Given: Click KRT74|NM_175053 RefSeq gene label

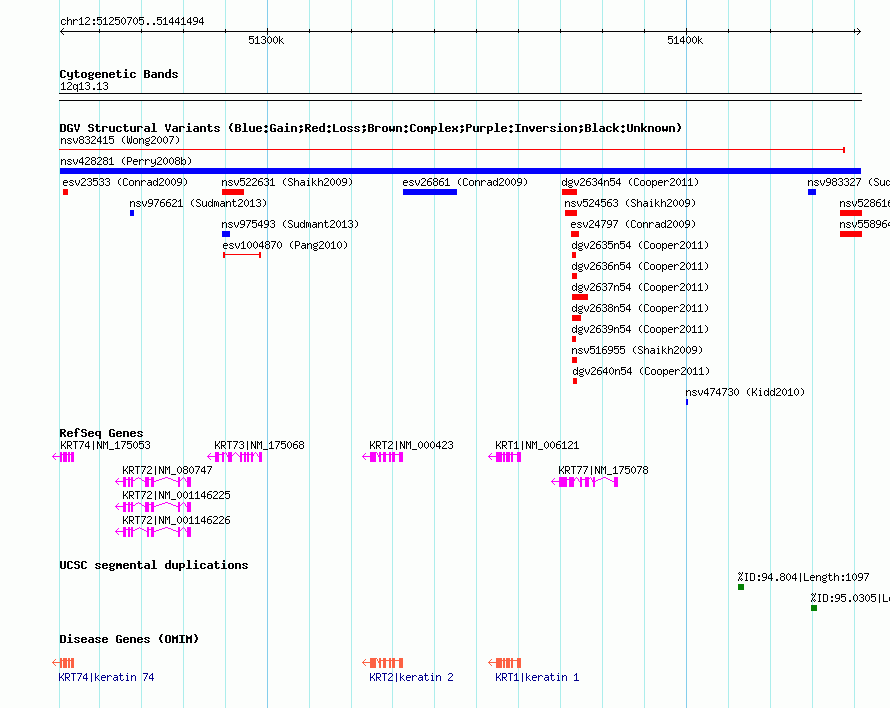Looking at the screenshot, I should pos(105,445).
